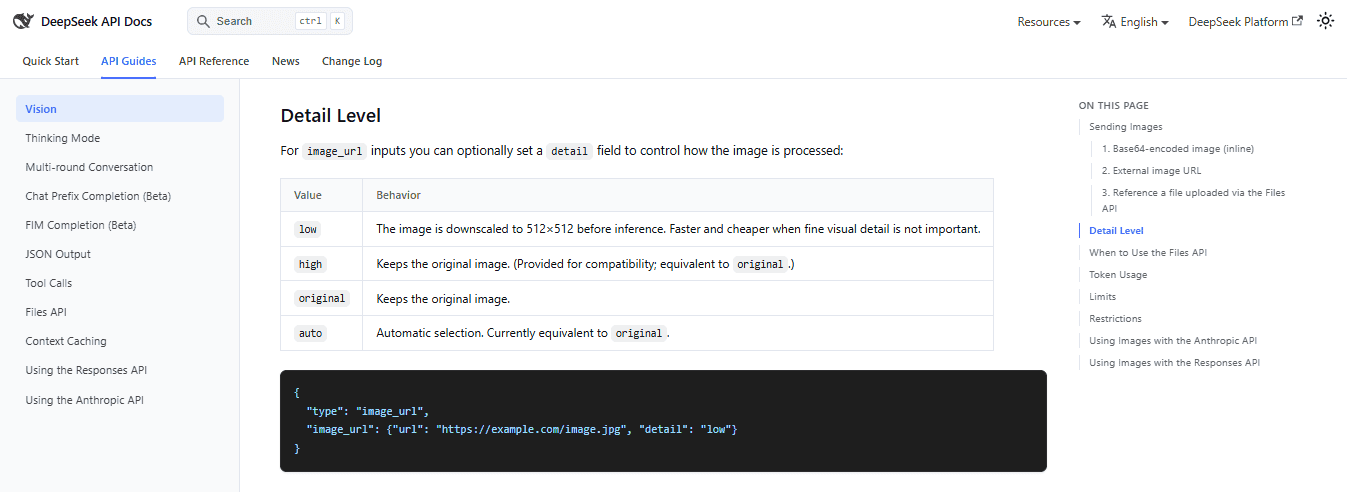Open Using the Responses API guide

[x=120, y=370]
